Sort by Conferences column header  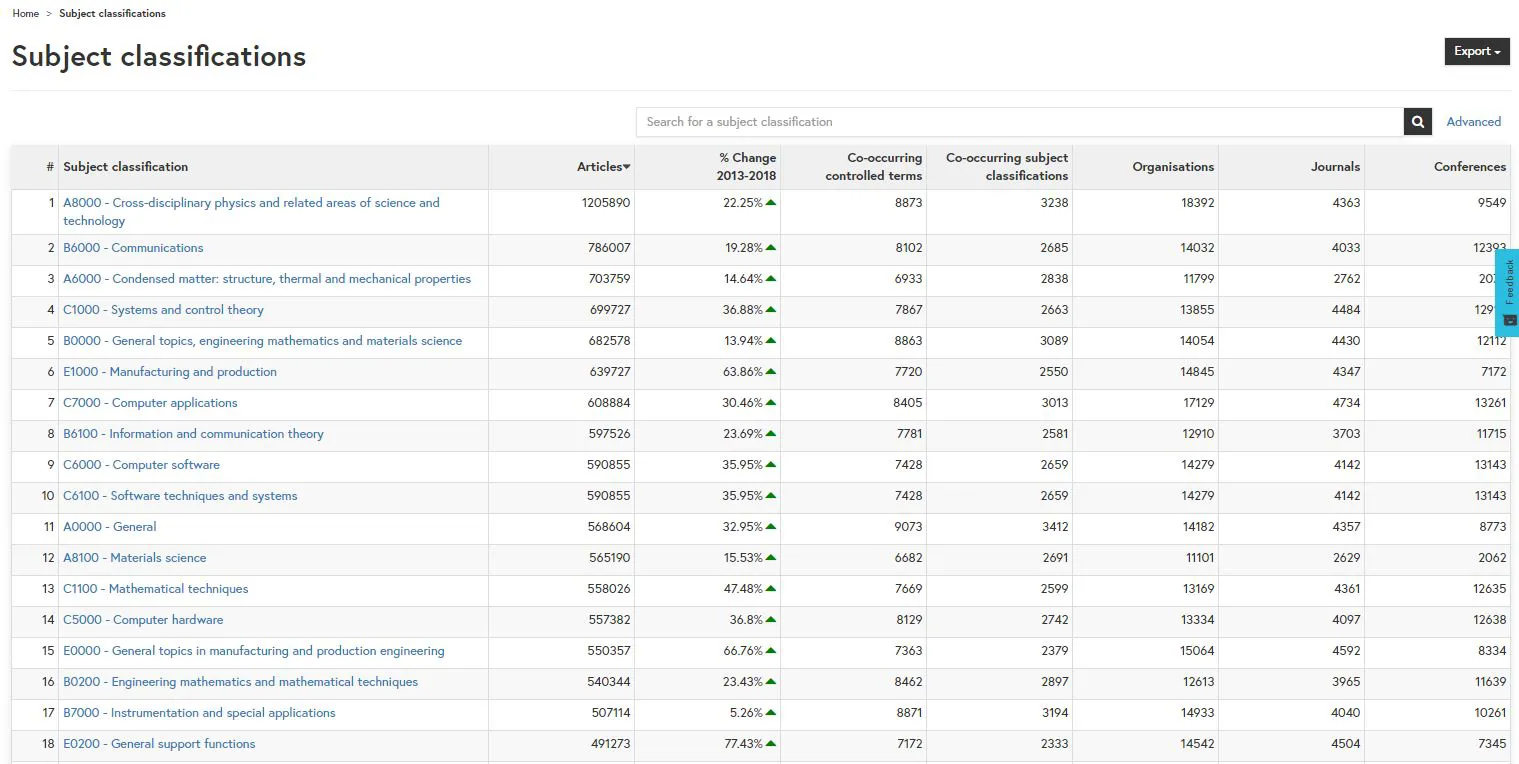[1468, 167]
